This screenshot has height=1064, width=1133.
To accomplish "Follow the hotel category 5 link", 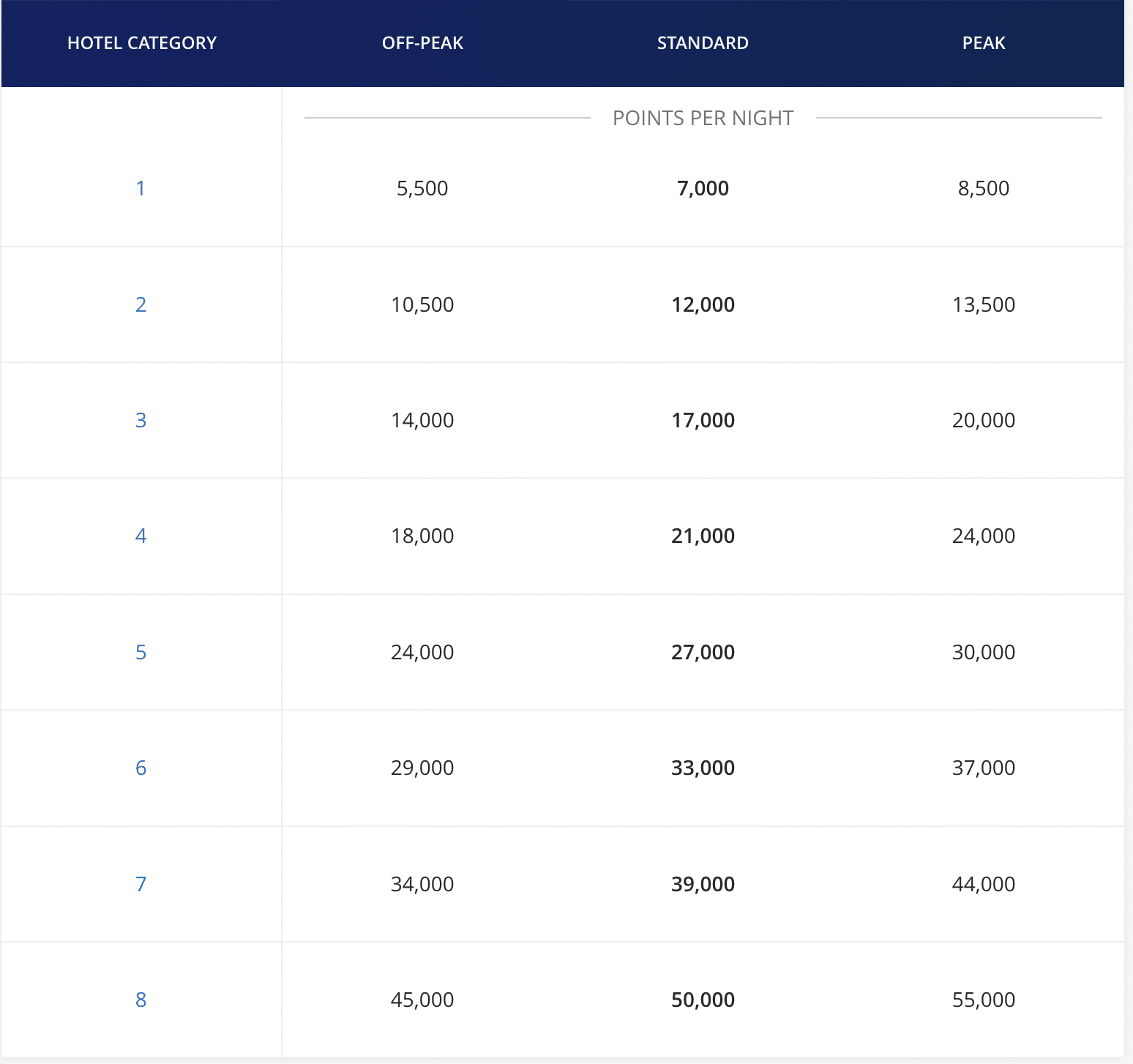I will [x=141, y=652].
